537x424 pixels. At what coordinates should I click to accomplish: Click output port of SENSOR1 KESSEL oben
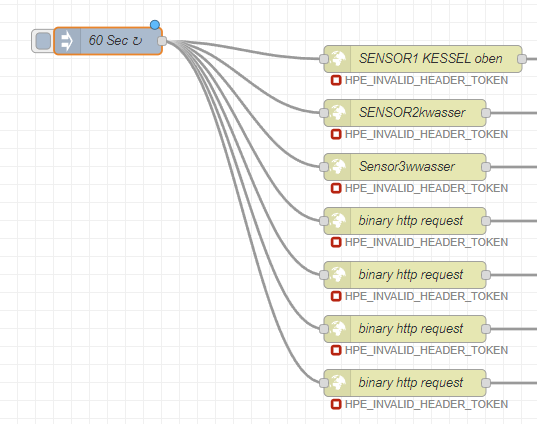522,59
